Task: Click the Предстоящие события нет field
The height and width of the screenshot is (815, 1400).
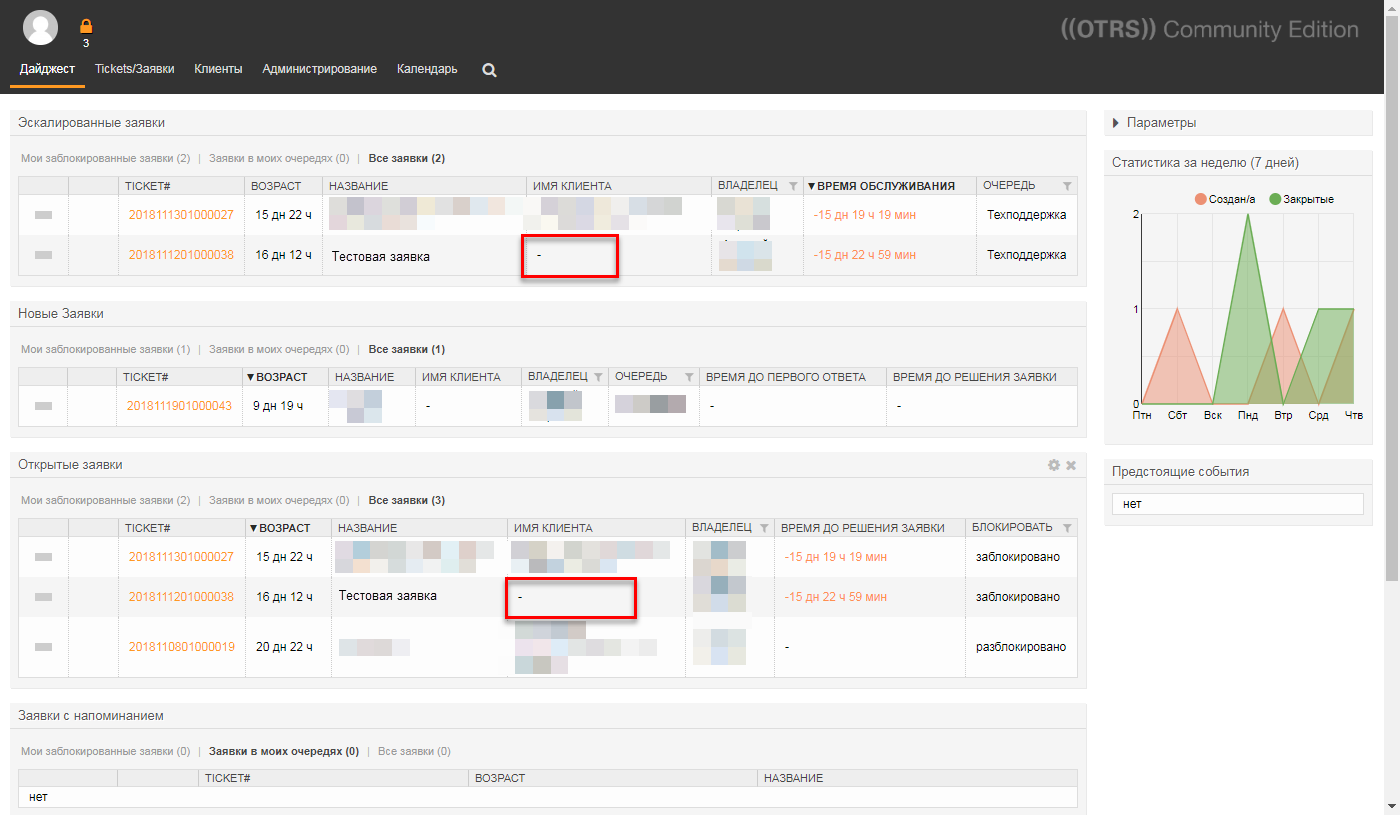Action: click(x=1238, y=504)
